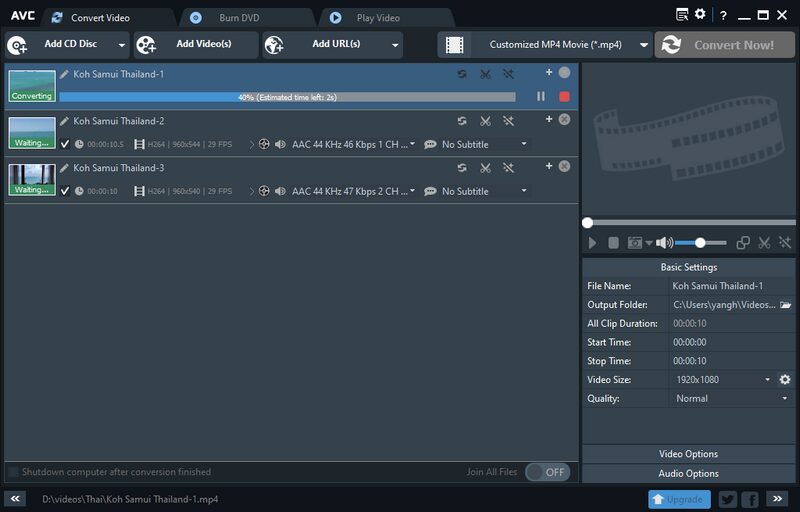Switch to the Play Video tab
Image resolution: width=800 pixels, height=512 pixels.
379,18
